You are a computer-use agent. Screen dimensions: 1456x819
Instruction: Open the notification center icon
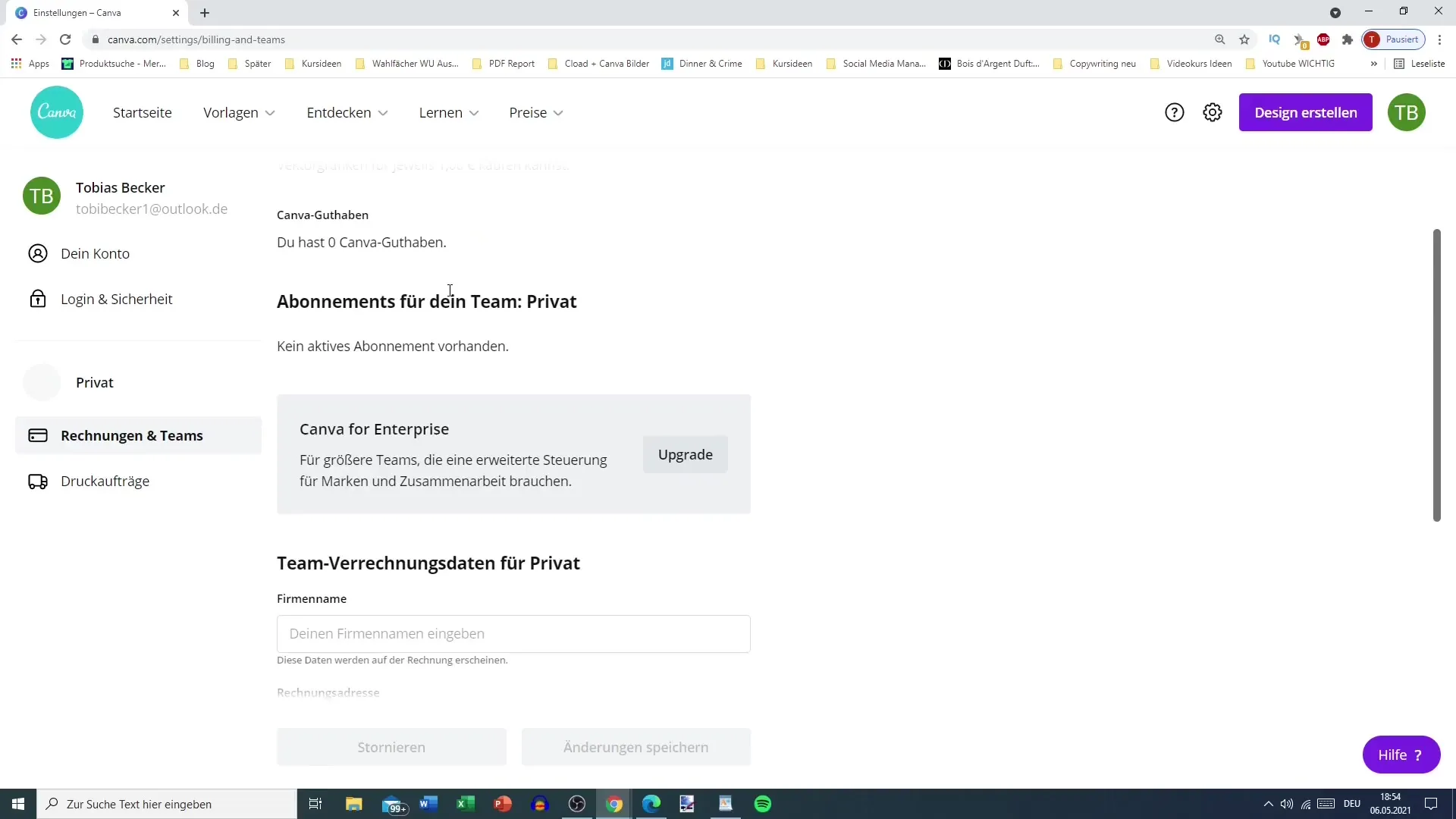[1431, 804]
